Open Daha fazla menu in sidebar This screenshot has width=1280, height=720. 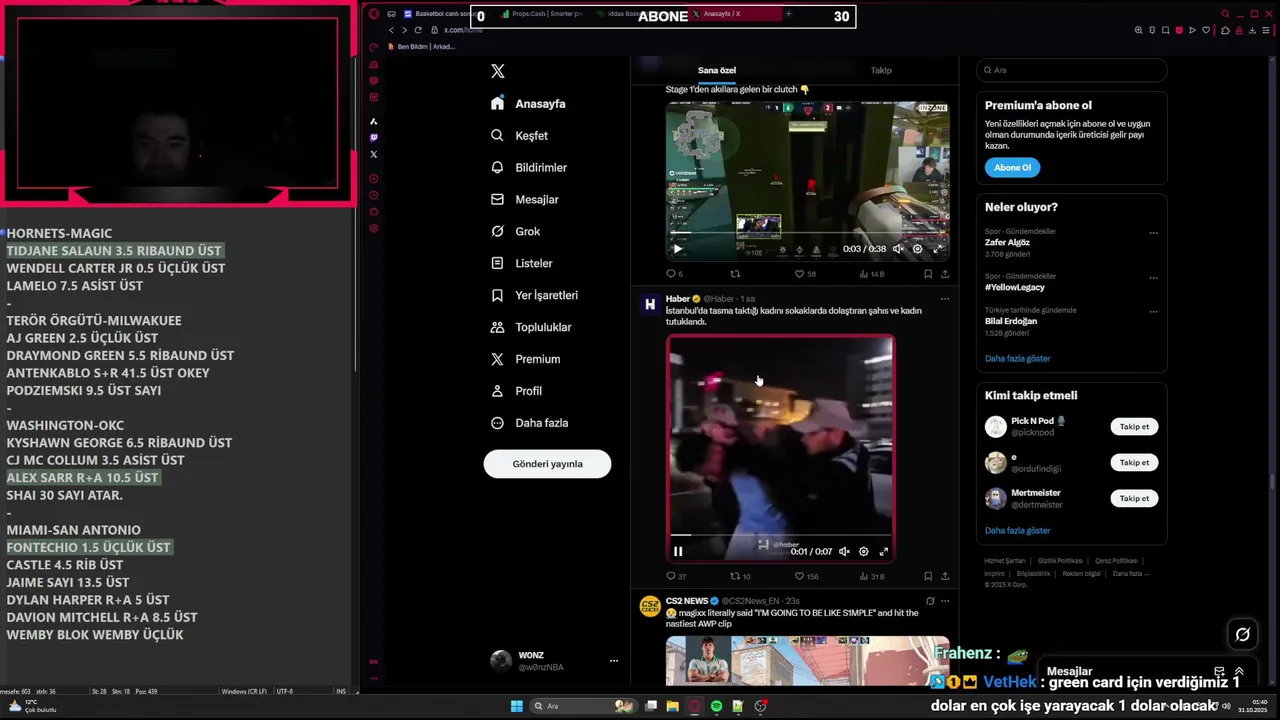(529, 423)
